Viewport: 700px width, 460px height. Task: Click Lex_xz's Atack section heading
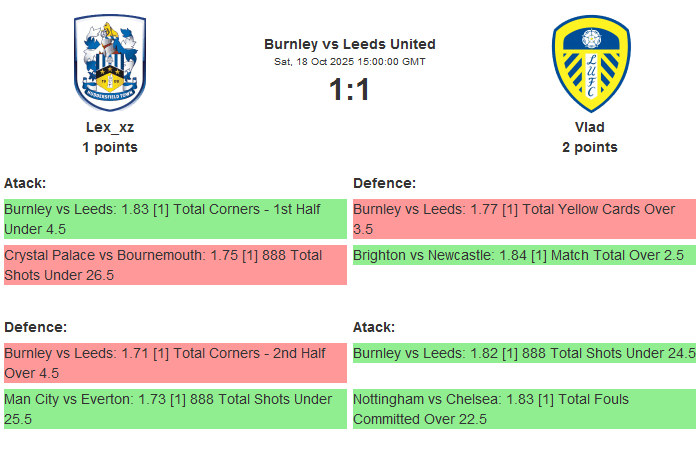pos(25,183)
